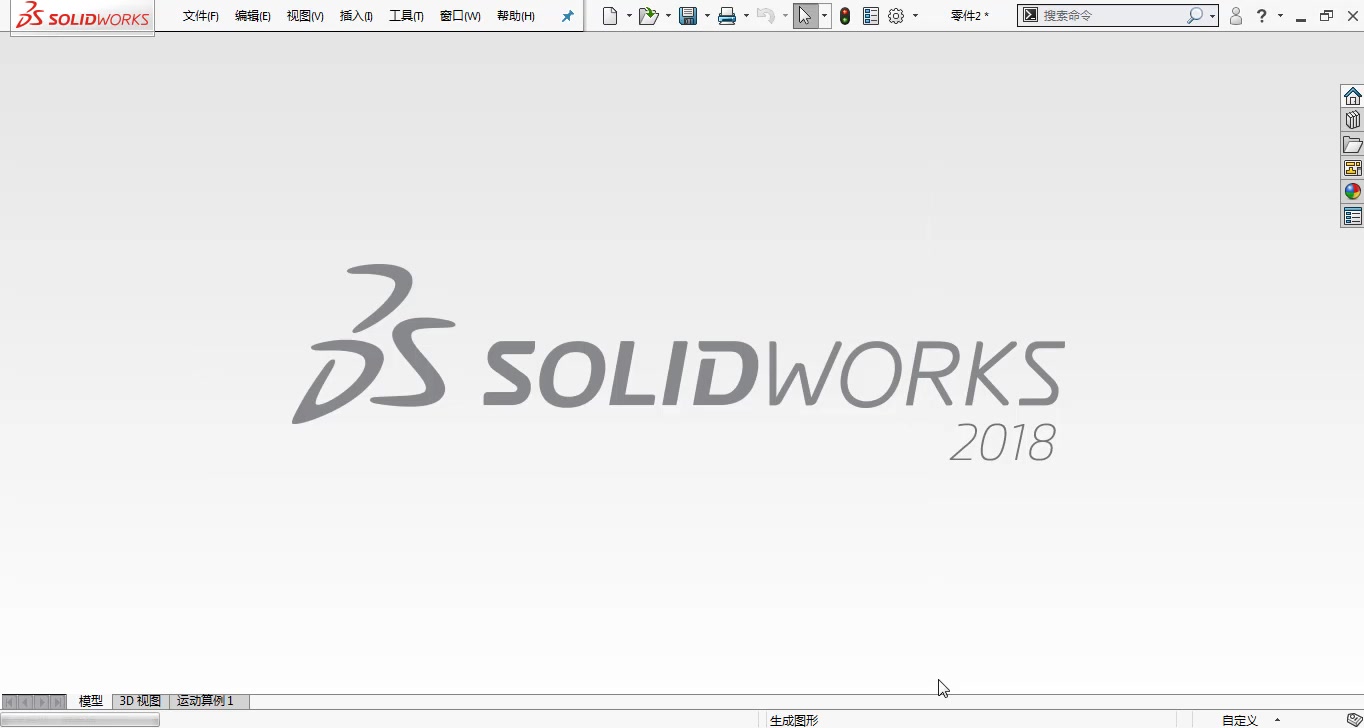Click the Undo arrow icon
The image size is (1364, 728).
click(x=766, y=16)
